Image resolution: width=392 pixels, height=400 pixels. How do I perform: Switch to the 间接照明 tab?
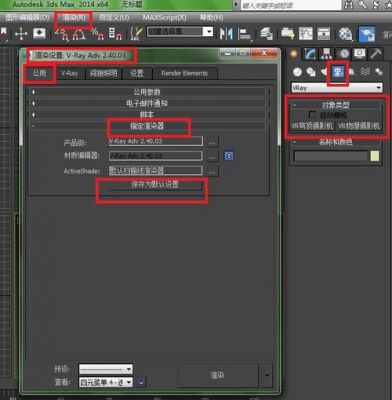click(103, 73)
